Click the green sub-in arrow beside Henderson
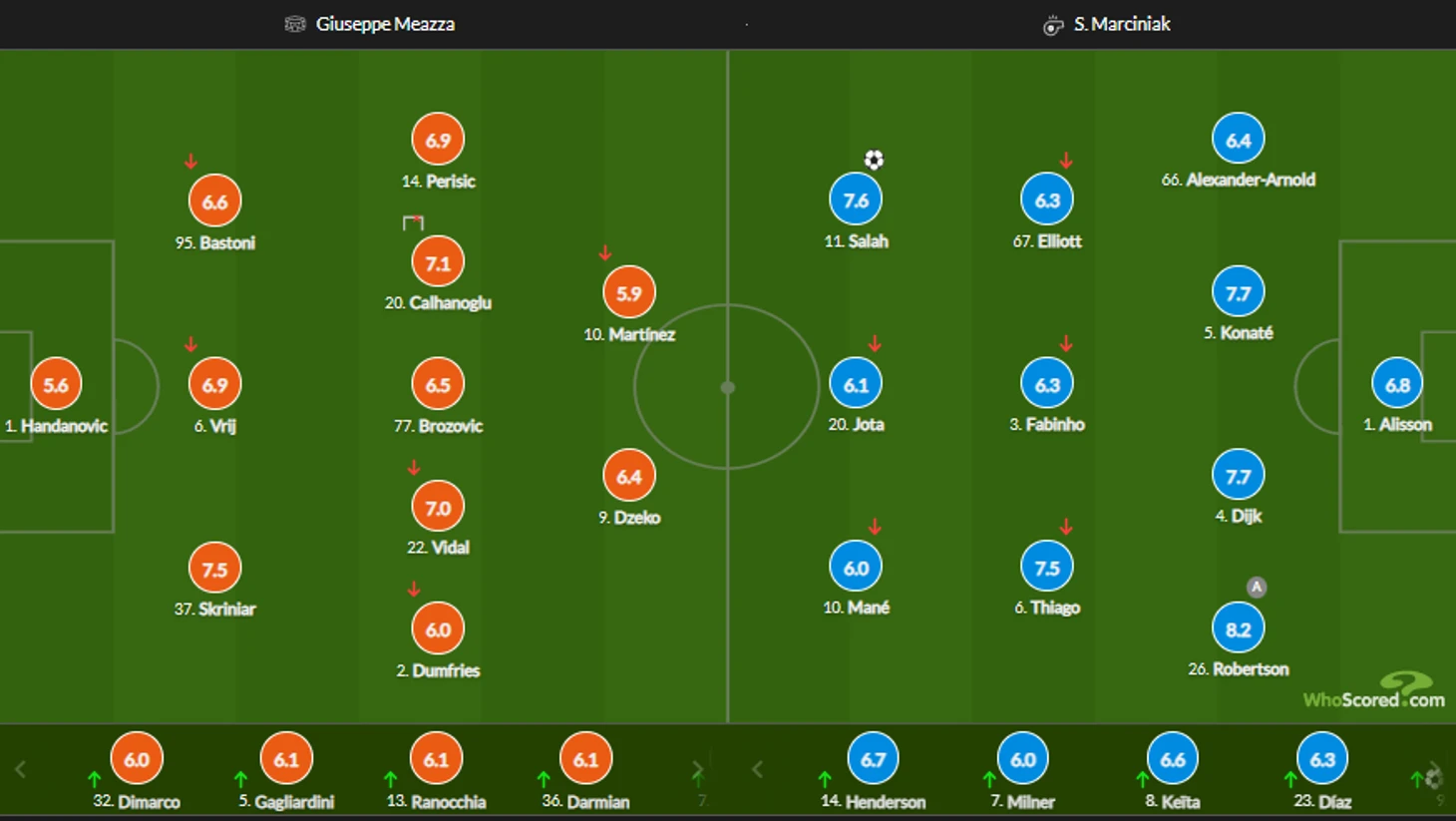Screen dimensions: 1456x821 click(825, 779)
